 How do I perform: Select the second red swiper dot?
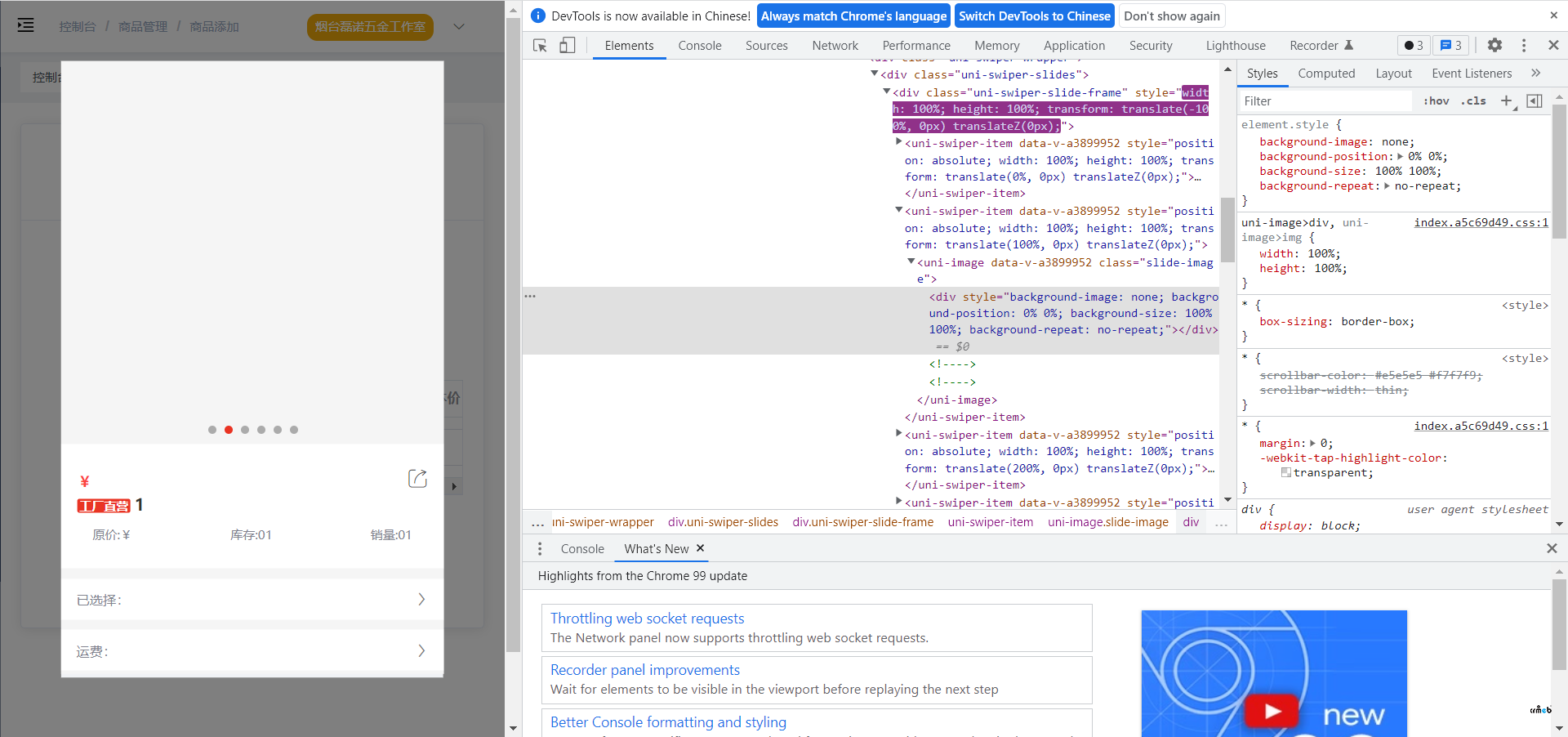coord(229,430)
